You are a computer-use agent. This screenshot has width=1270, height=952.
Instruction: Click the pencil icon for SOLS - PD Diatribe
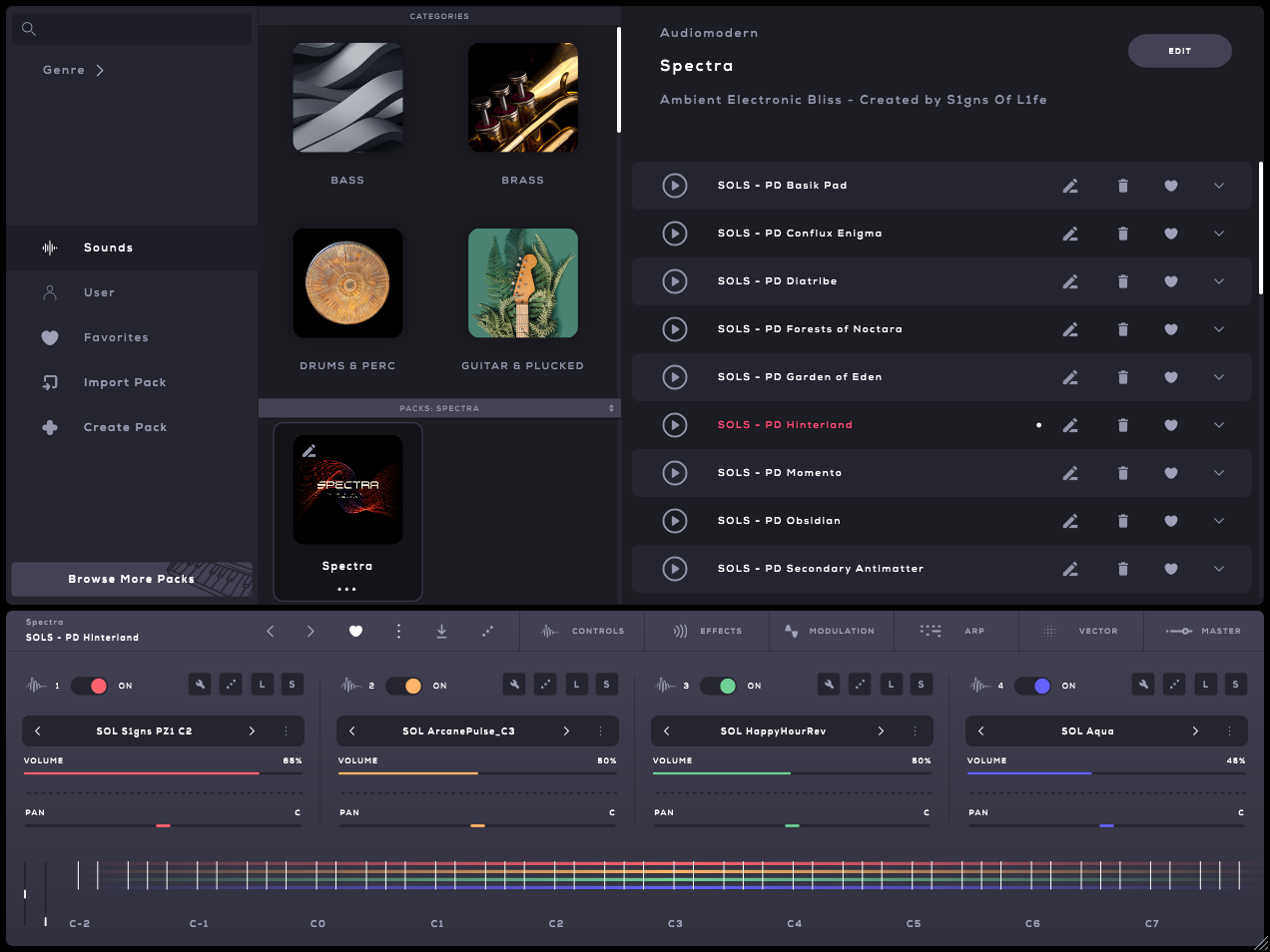1069,281
